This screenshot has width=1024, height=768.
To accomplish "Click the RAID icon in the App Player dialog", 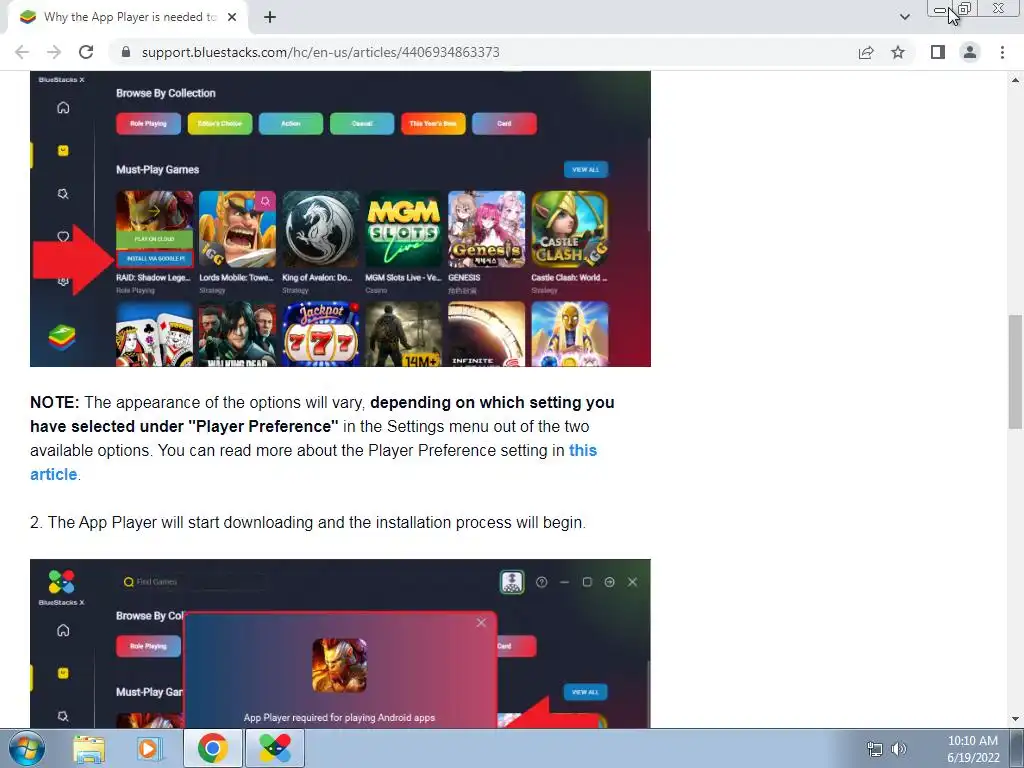I will pos(340,665).
